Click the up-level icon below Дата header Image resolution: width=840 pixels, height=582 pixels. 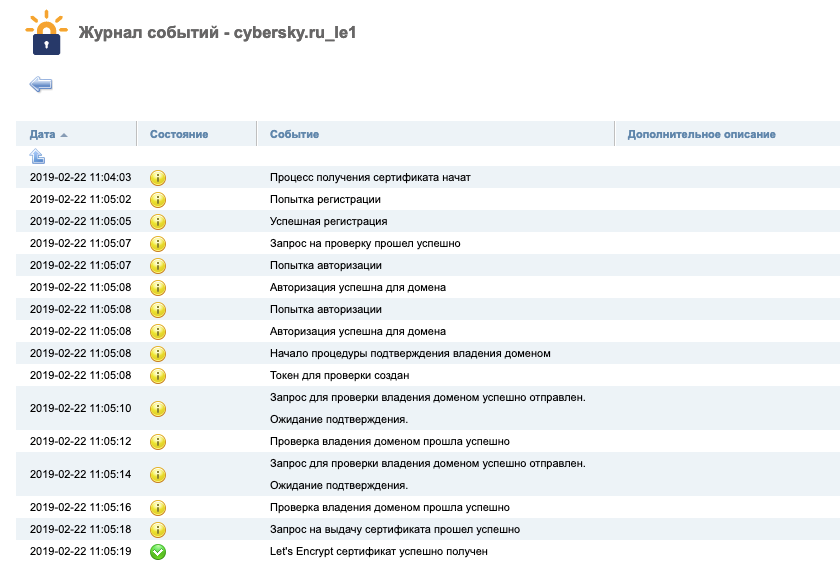(x=37, y=156)
